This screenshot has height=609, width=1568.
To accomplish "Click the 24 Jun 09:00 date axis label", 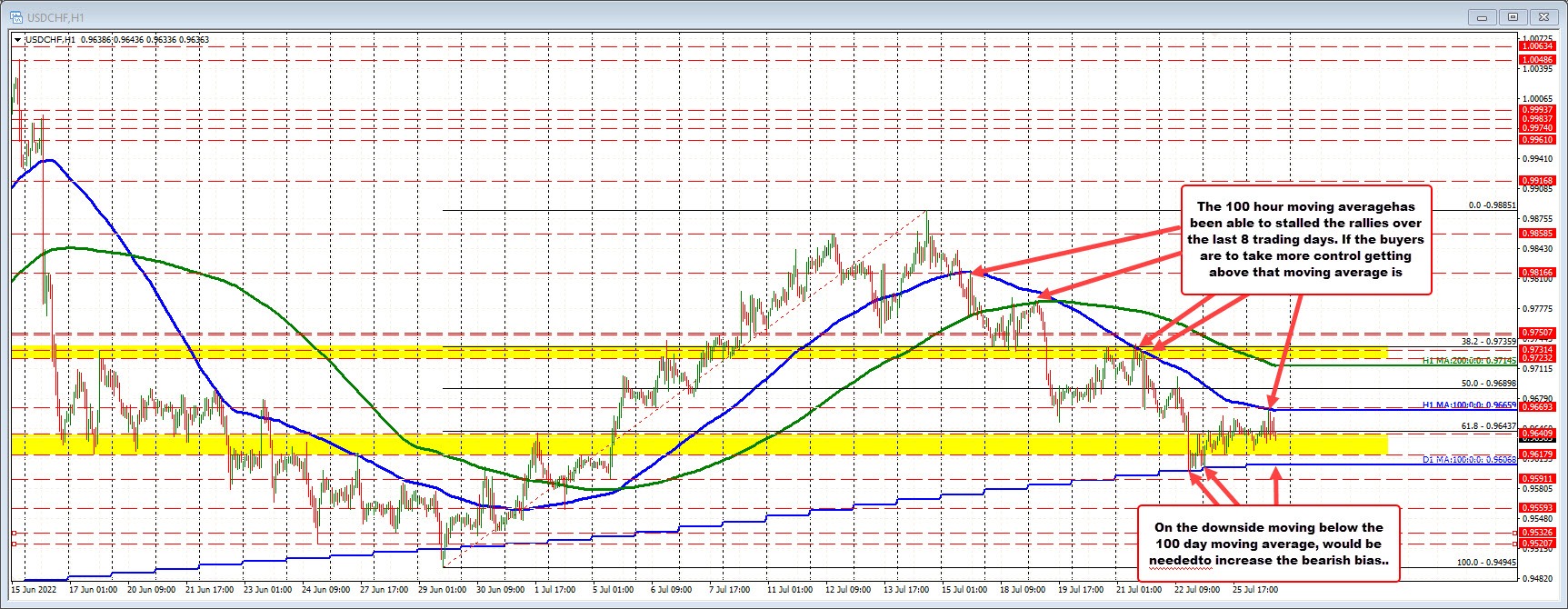I will [326, 589].
